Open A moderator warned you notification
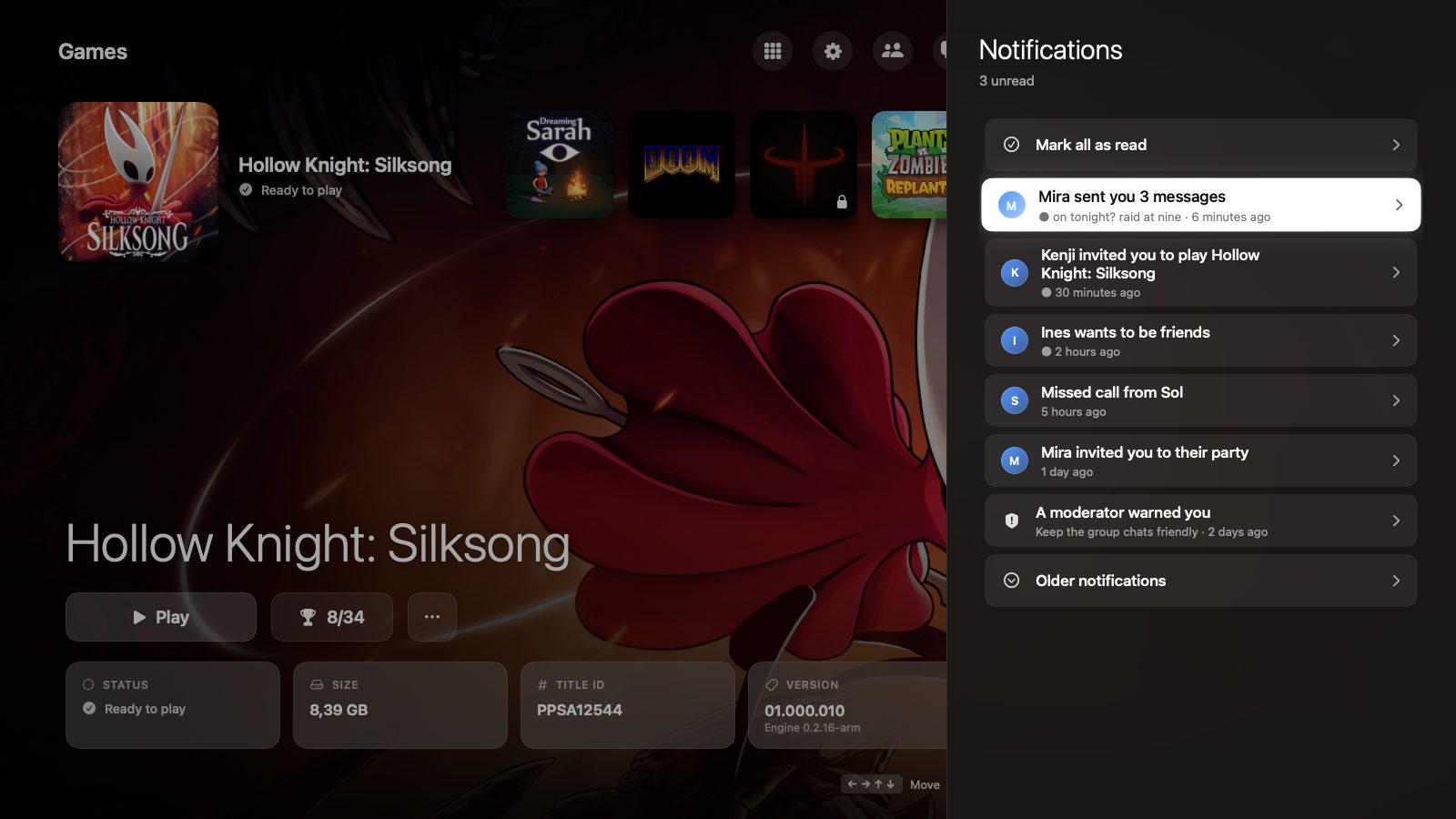1456x819 pixels. 1200,521
